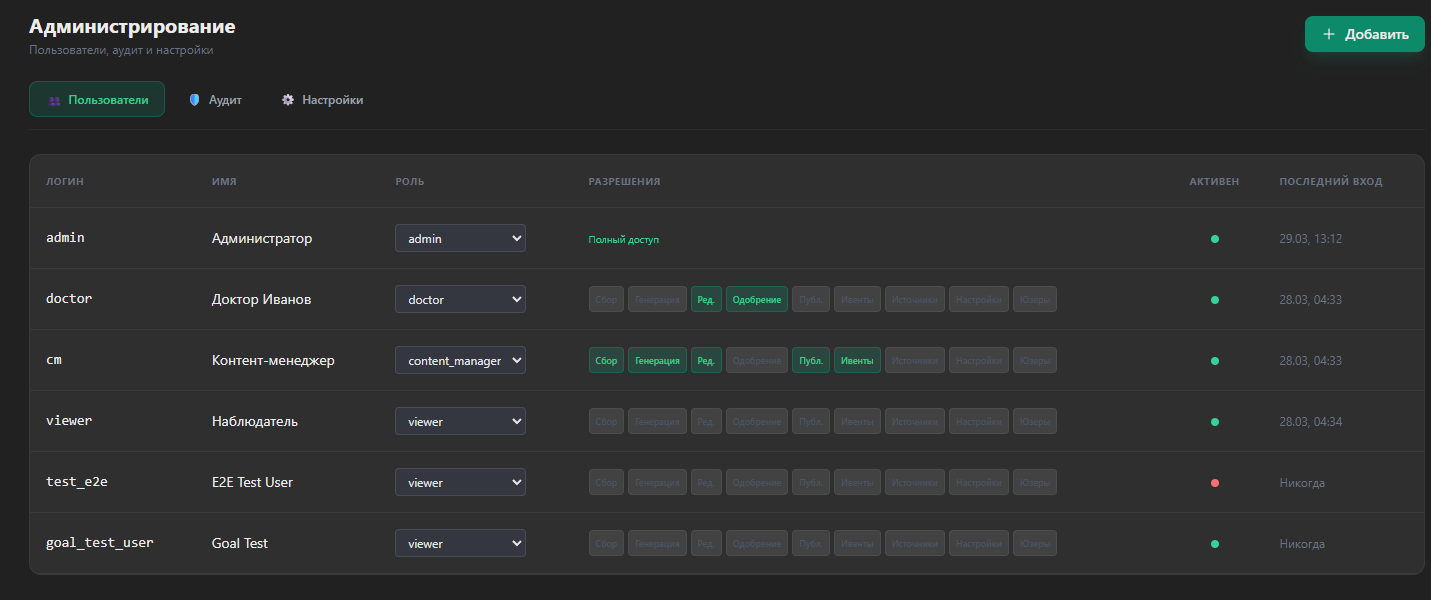This screenshot has height=600, width=1431.
Task: Disable Сбор permission in cm row
Action: click(606, 361)
